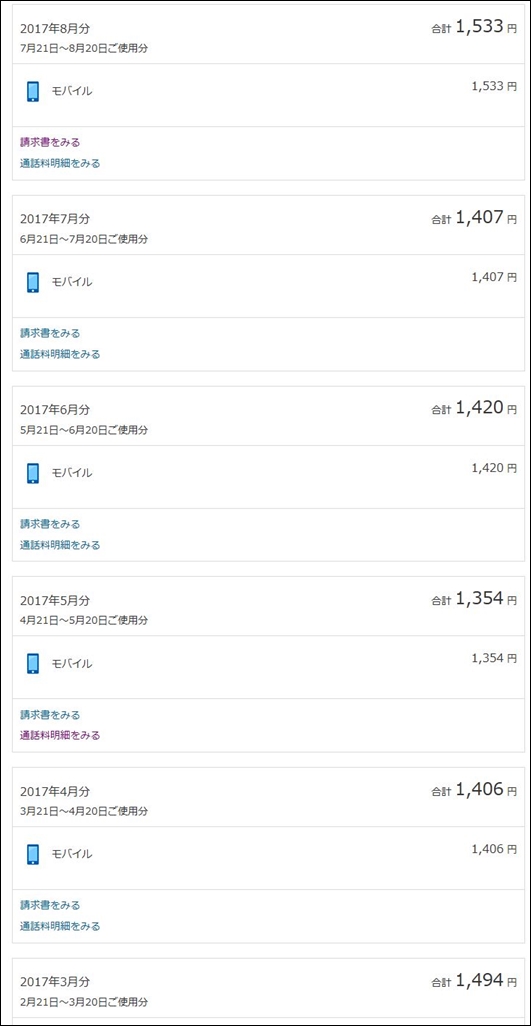
Task: Open 通話料明細をみる for August 2017 bill
Action: point(60,163)
